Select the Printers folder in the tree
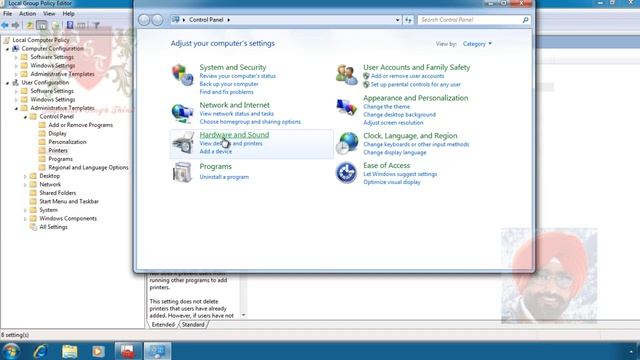This screenshot has width=640, height=360. 58,151
